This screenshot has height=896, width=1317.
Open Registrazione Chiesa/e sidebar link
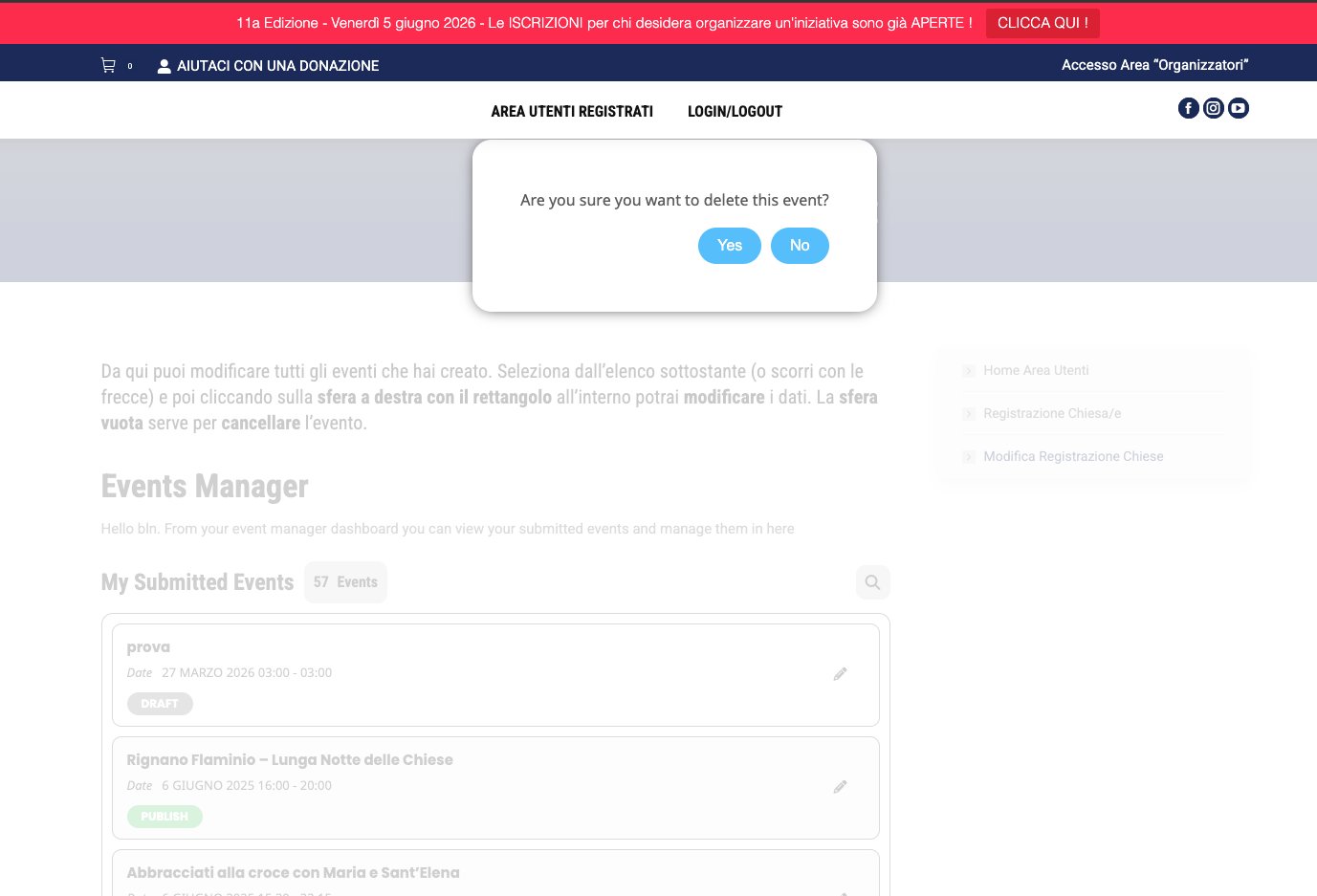click(1052, 413)
